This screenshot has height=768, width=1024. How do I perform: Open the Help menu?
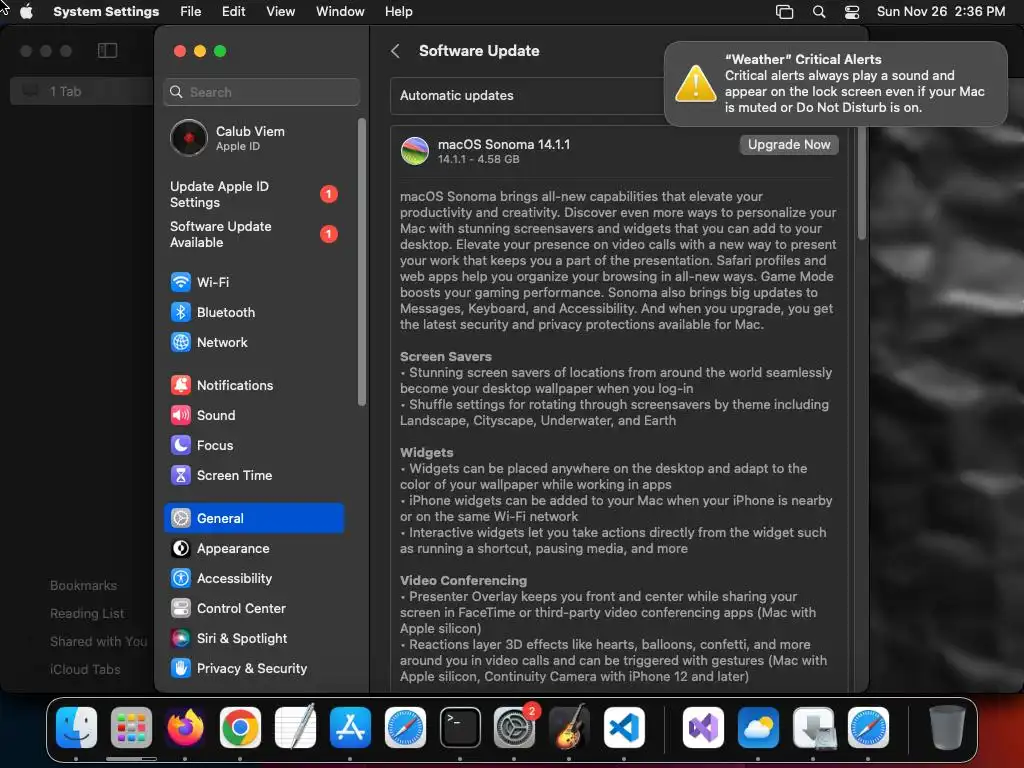pos(398,12)
